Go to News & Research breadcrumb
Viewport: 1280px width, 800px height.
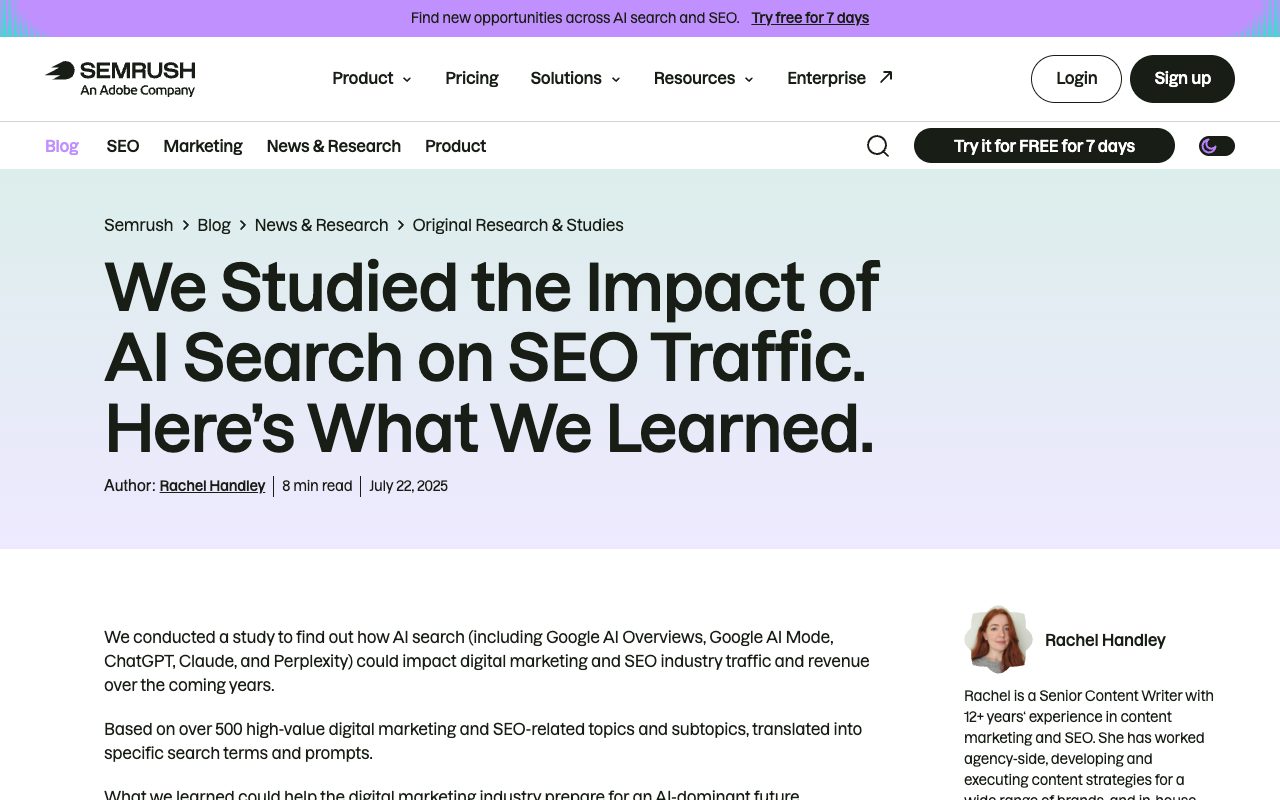click(321, 225)
